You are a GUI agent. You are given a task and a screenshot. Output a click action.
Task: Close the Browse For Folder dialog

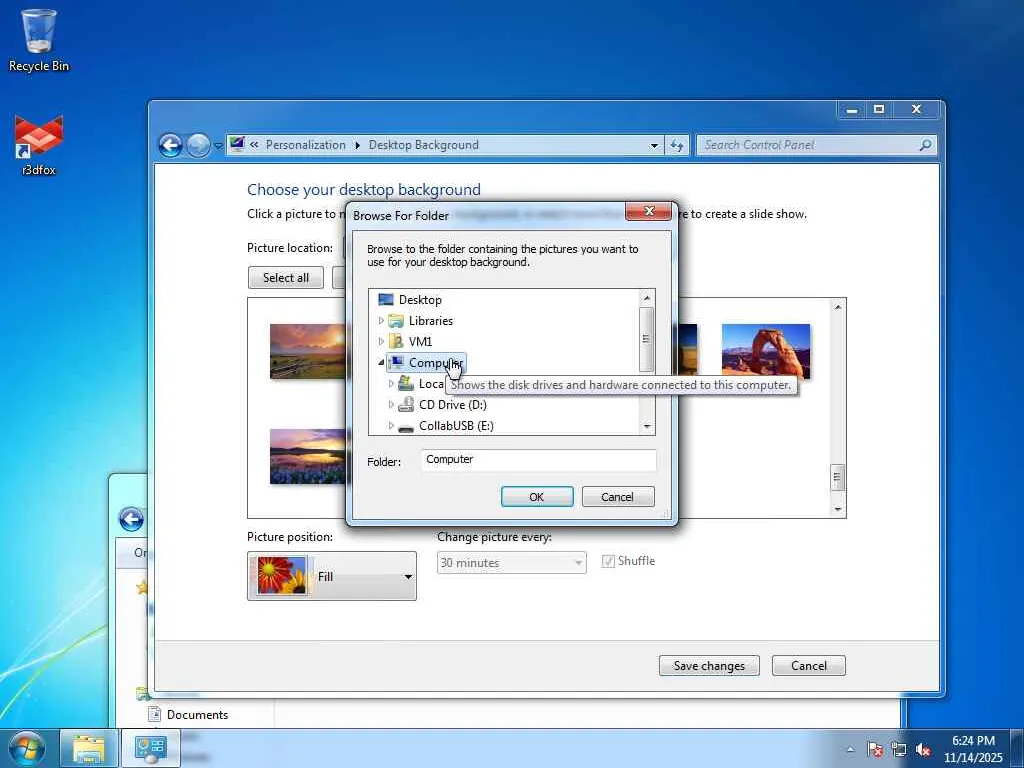648,211
